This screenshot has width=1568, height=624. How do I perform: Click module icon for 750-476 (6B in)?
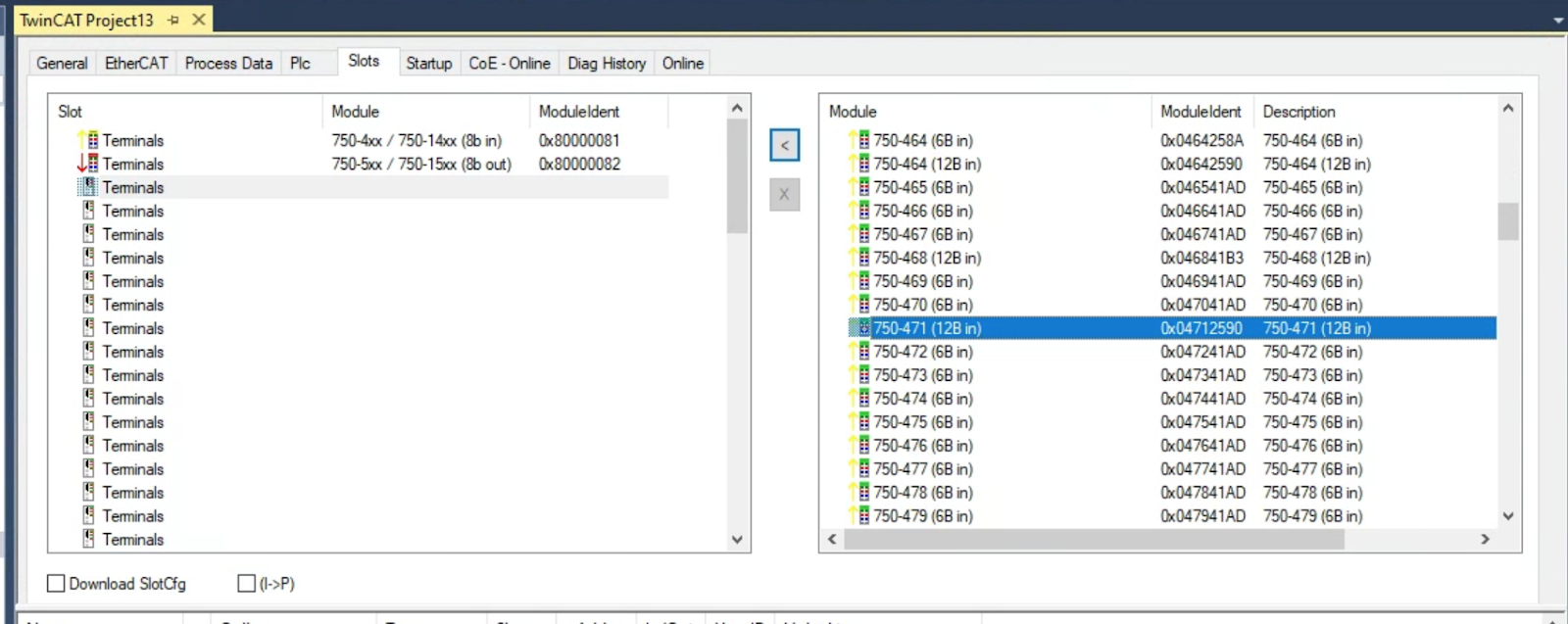861,446
